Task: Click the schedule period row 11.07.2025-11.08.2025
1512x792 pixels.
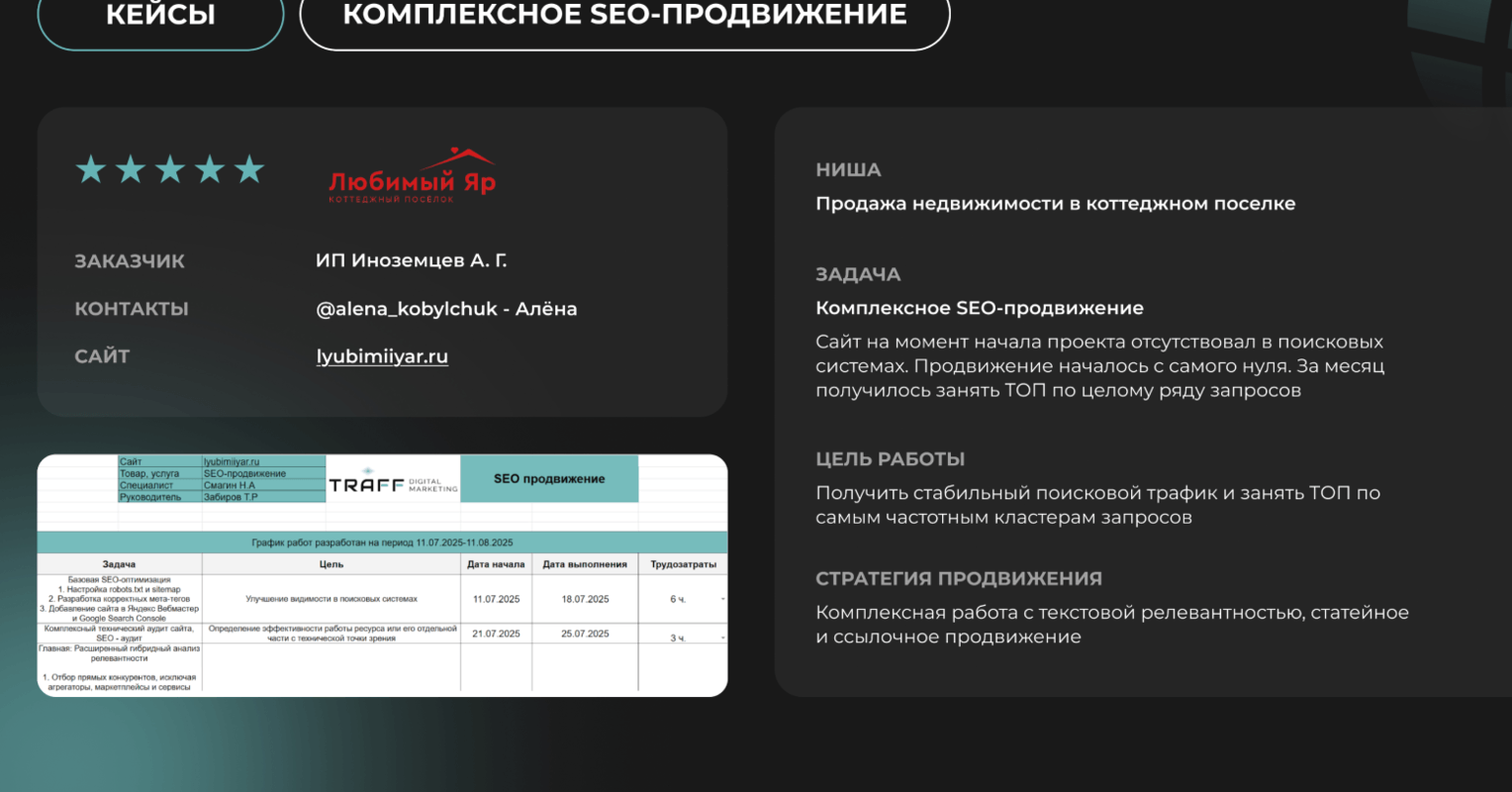Action: (x=382, y=543)
